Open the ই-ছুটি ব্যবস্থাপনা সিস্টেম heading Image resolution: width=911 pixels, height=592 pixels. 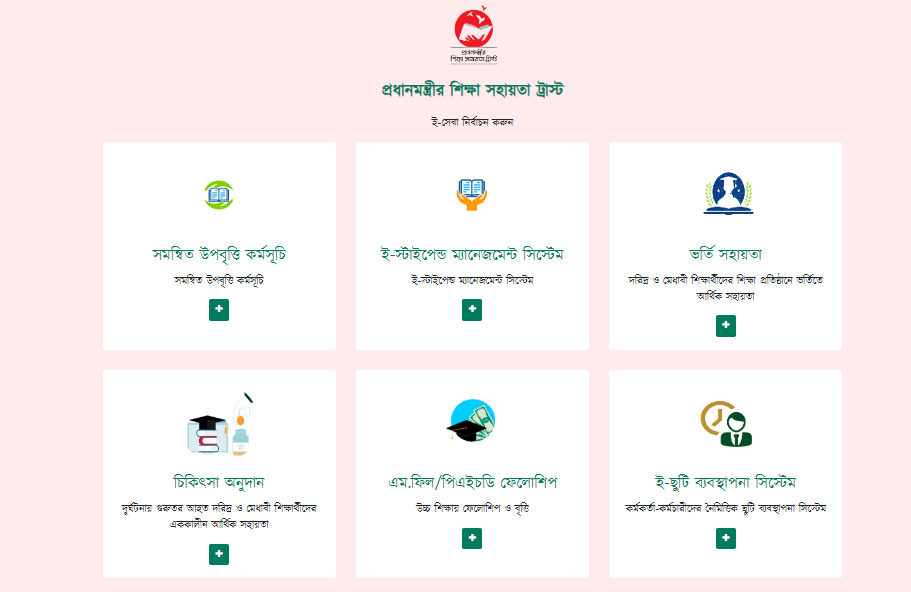tap(726, 482)
